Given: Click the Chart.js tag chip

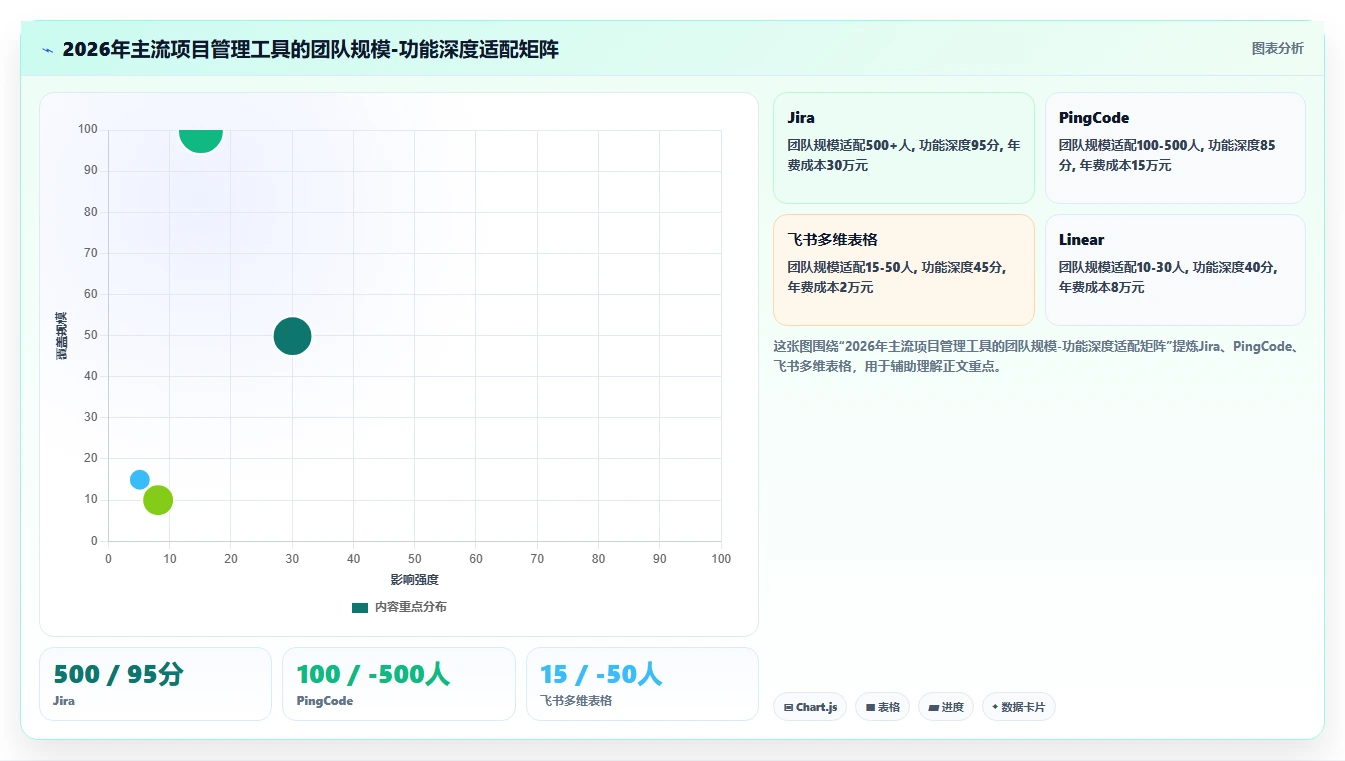Looking at the screenshot, I should click(810, 707).
